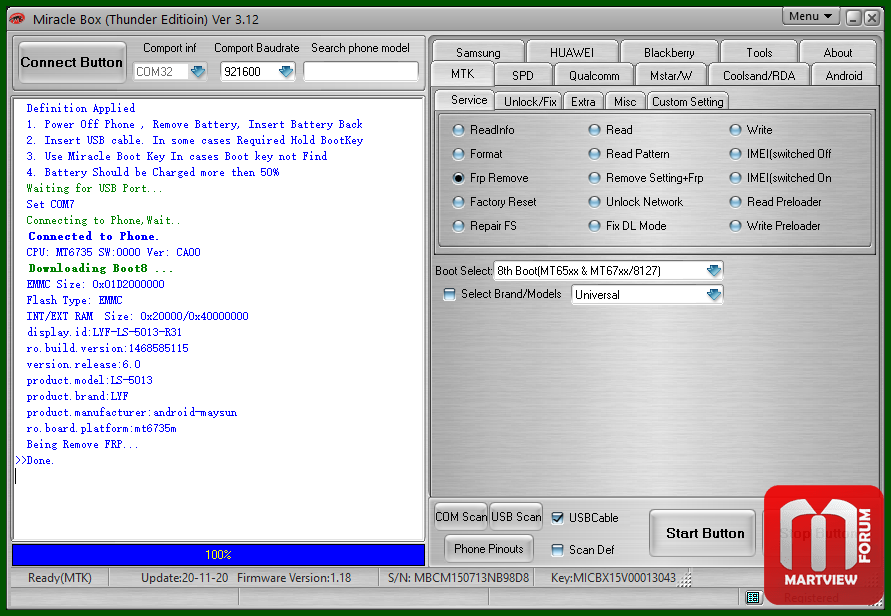The height and width of the screenshot is (616, 891).
Task: Select the Unlock/Fix sub-tab
Action: pyautogui.click(x=530, y=102)
